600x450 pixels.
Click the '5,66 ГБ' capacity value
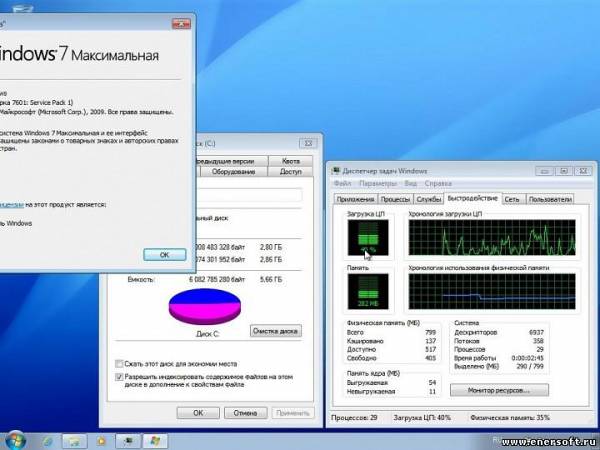click(271, 280)
